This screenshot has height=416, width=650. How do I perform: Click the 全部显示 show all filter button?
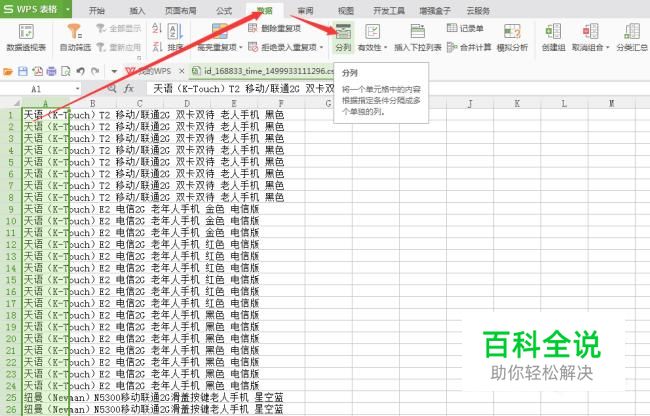119,28
